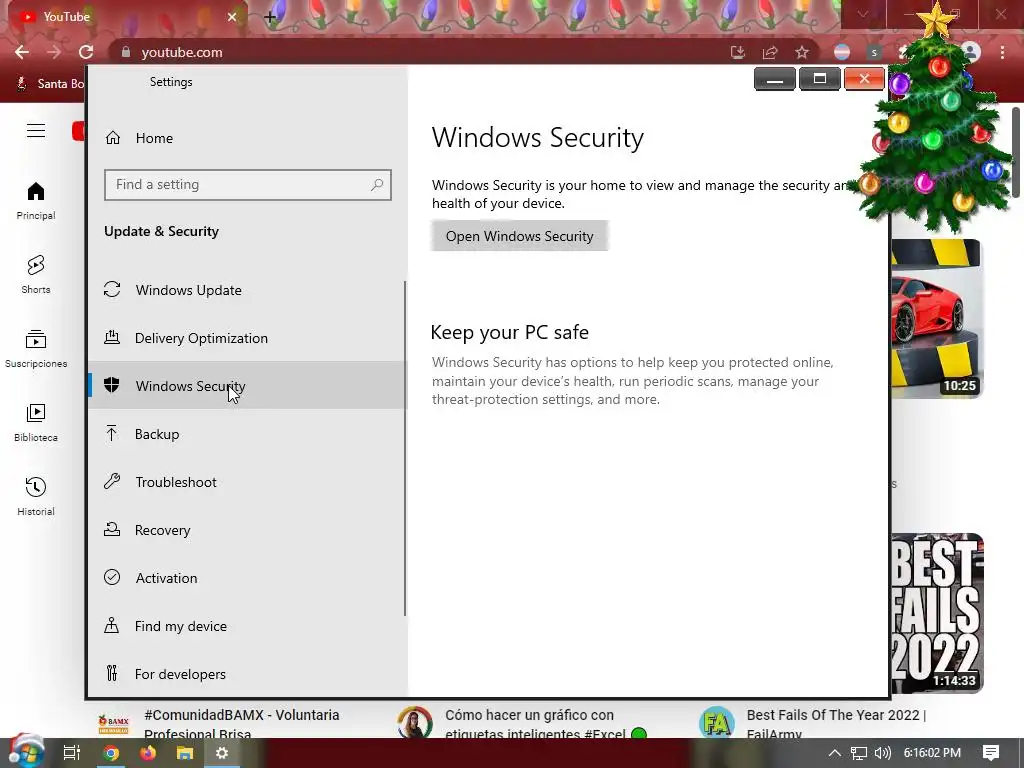Screen dimensions: 1024x768
Task: Select Activation in sidebar
Action: click(246, 578)
